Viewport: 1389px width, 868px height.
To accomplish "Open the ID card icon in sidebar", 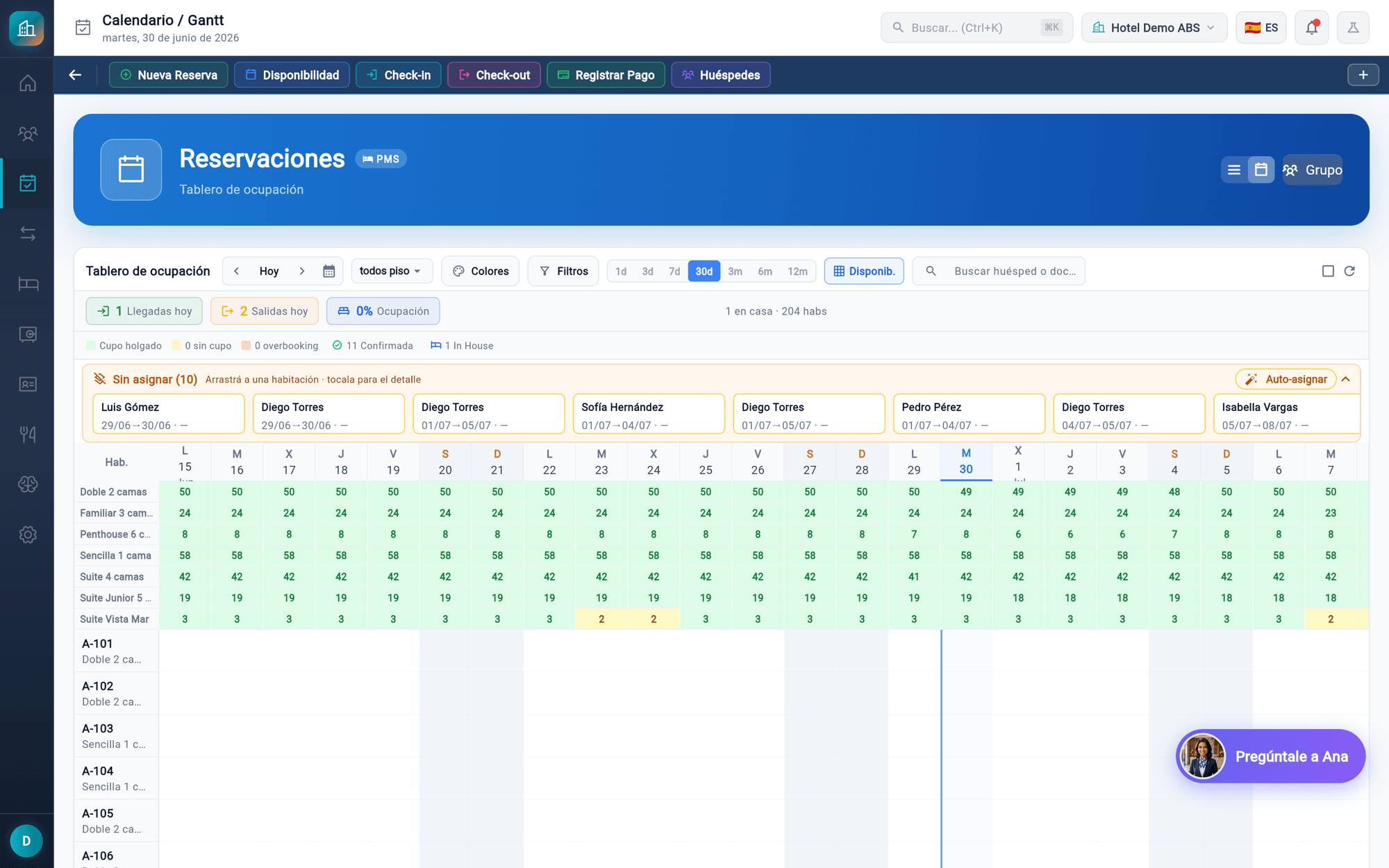I will 28,384.
